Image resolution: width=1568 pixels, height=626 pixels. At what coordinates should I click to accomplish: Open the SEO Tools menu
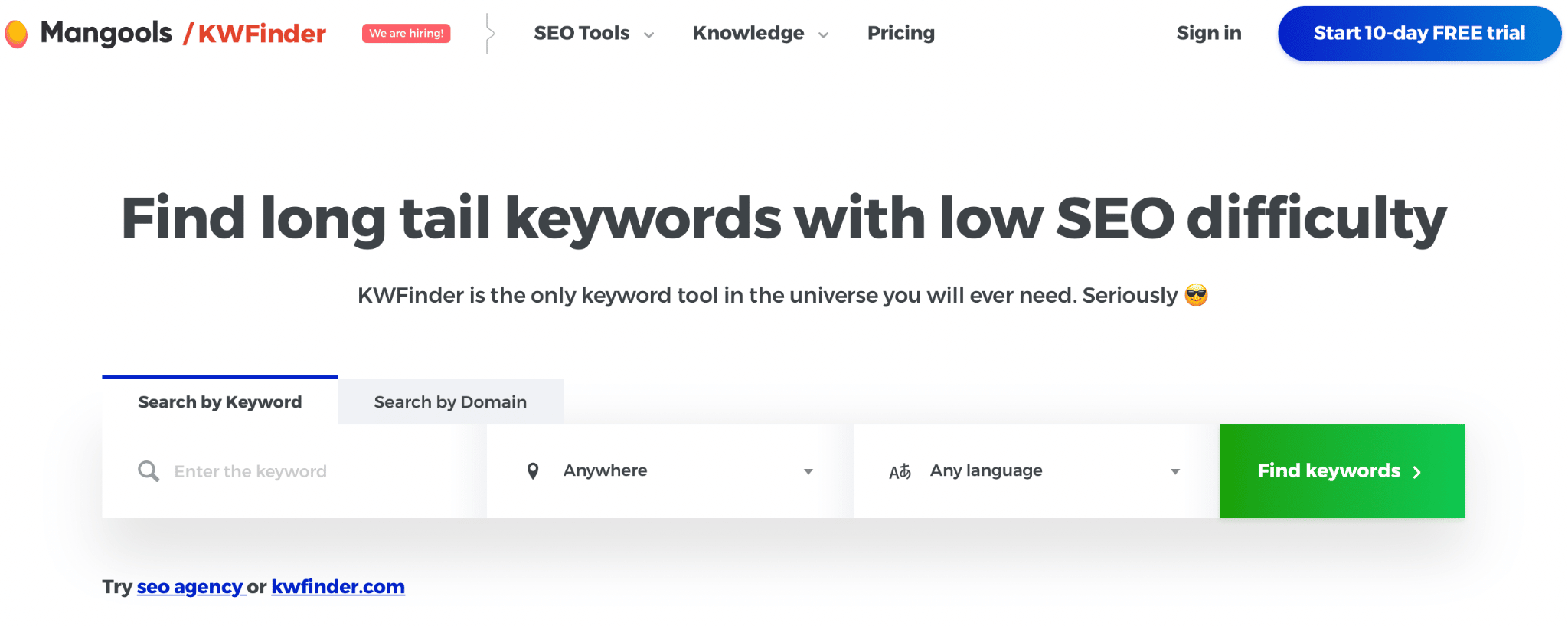(593, 34)
